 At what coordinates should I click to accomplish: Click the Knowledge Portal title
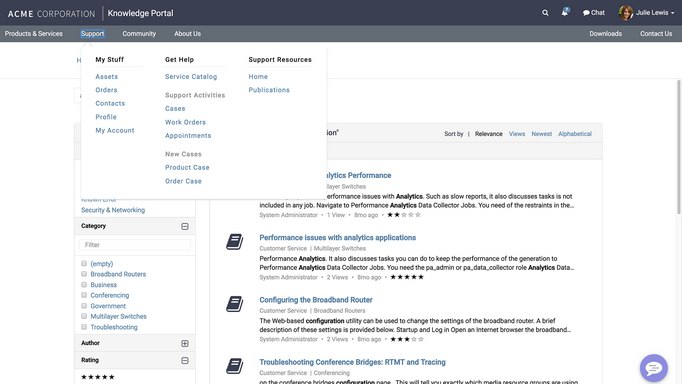[140, 13]
